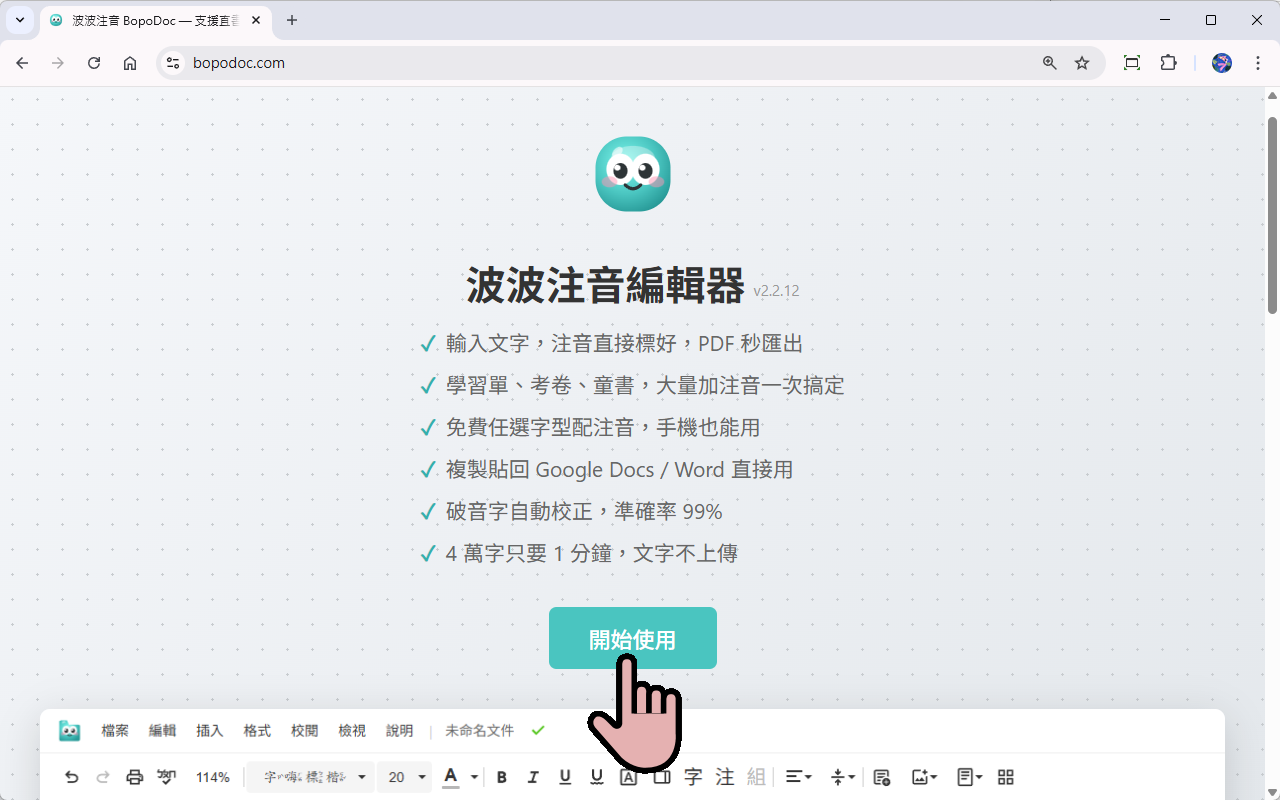1280x800 pixels.
Task: Toggle underline formatting
Action: (565, 777)
